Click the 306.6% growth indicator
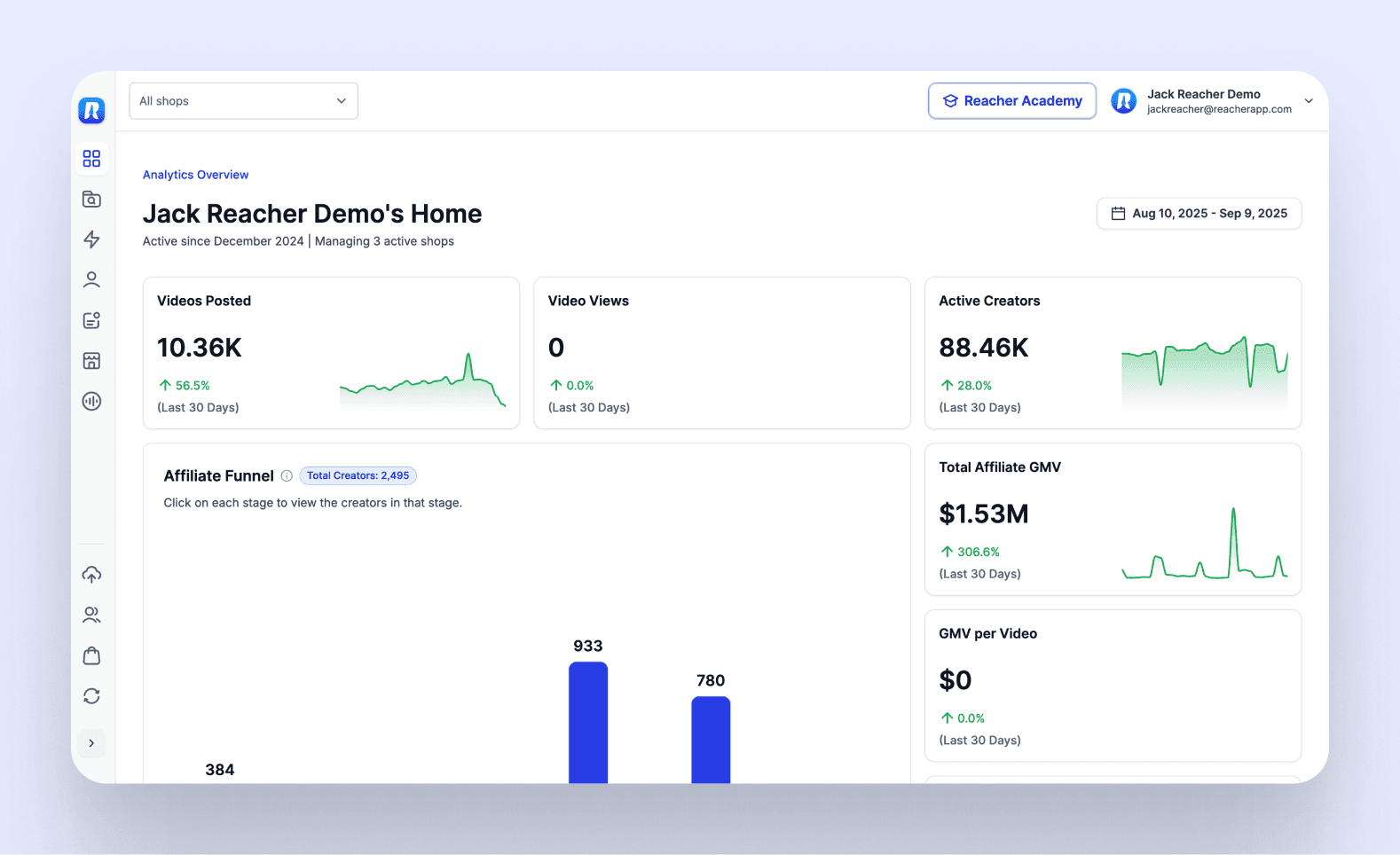Image resolution: width=1400 pixels, height=855 pixels. point(970,552)
